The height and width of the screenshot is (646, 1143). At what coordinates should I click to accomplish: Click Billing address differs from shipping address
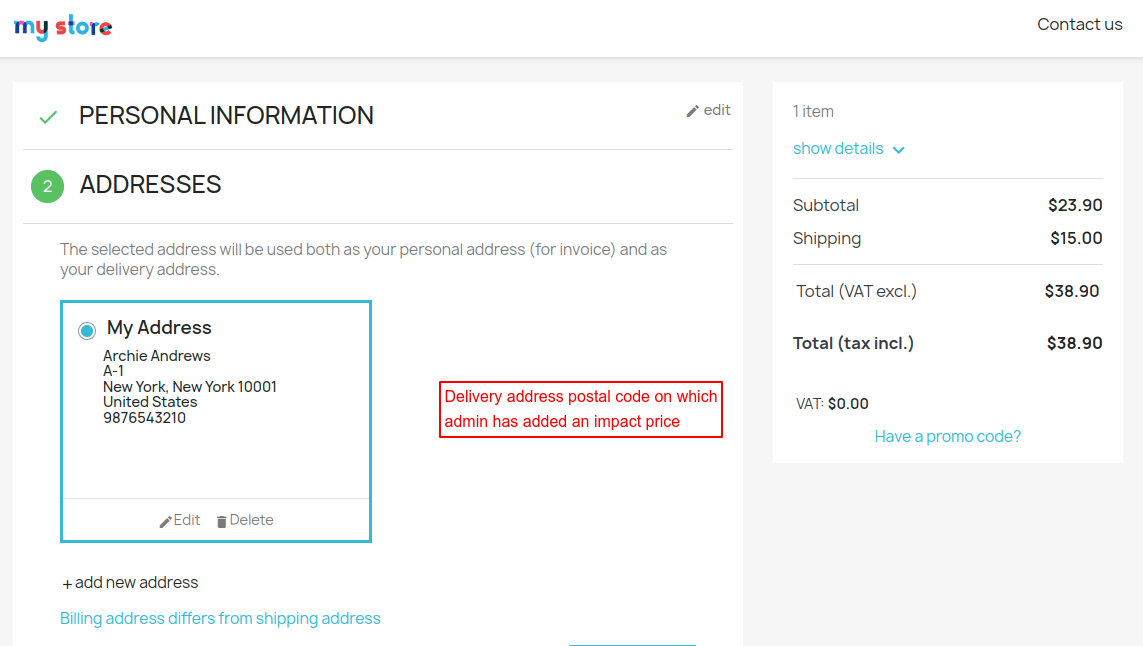[x=220, y=618]
